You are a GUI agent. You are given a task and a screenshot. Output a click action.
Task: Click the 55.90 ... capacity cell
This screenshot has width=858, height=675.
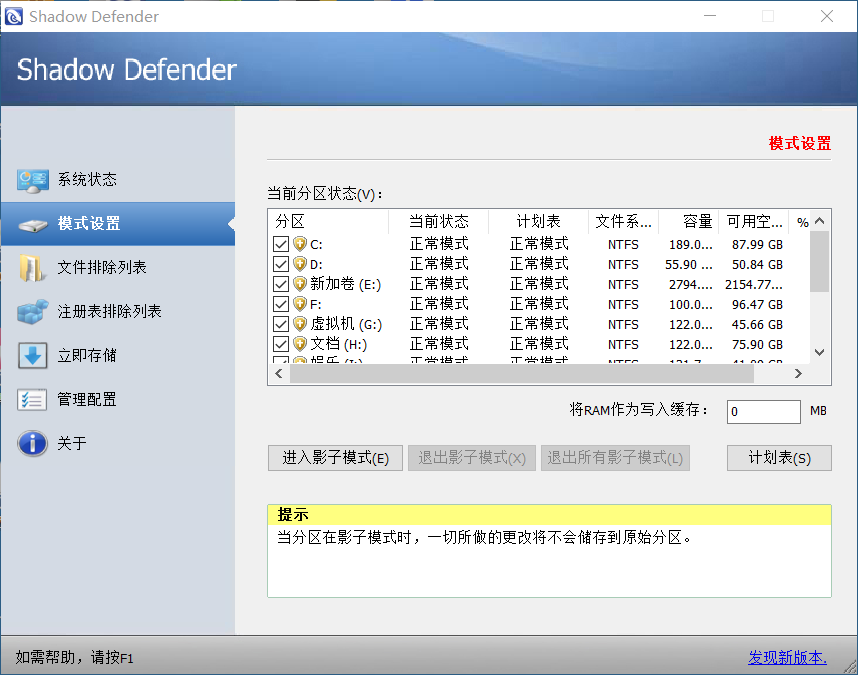click(x=689, y=265)
